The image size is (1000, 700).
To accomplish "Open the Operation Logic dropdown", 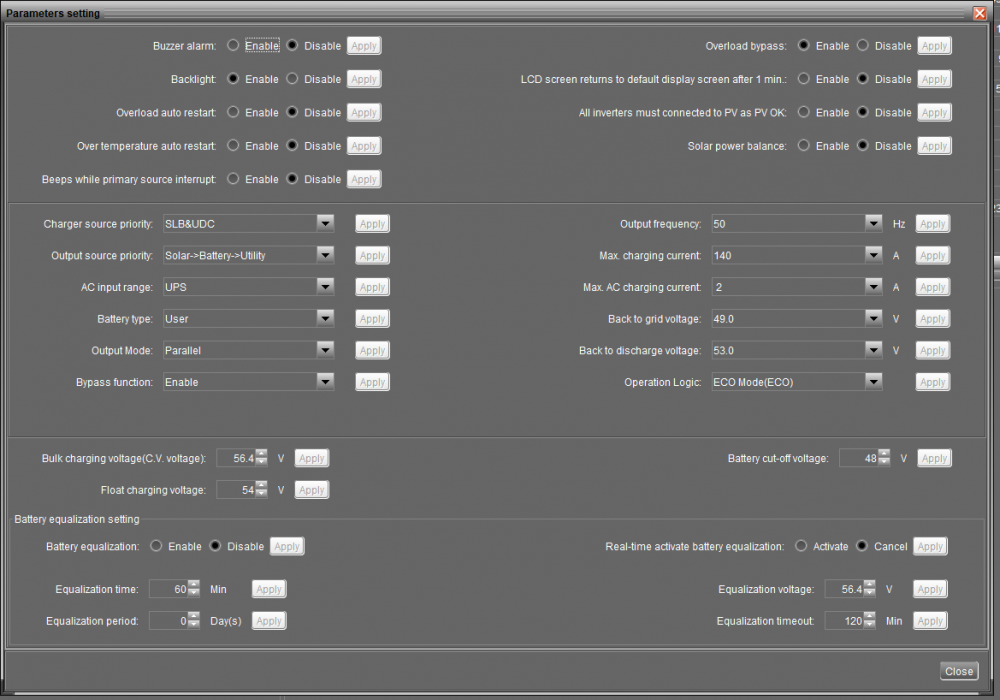I will (x=874, y=382).
